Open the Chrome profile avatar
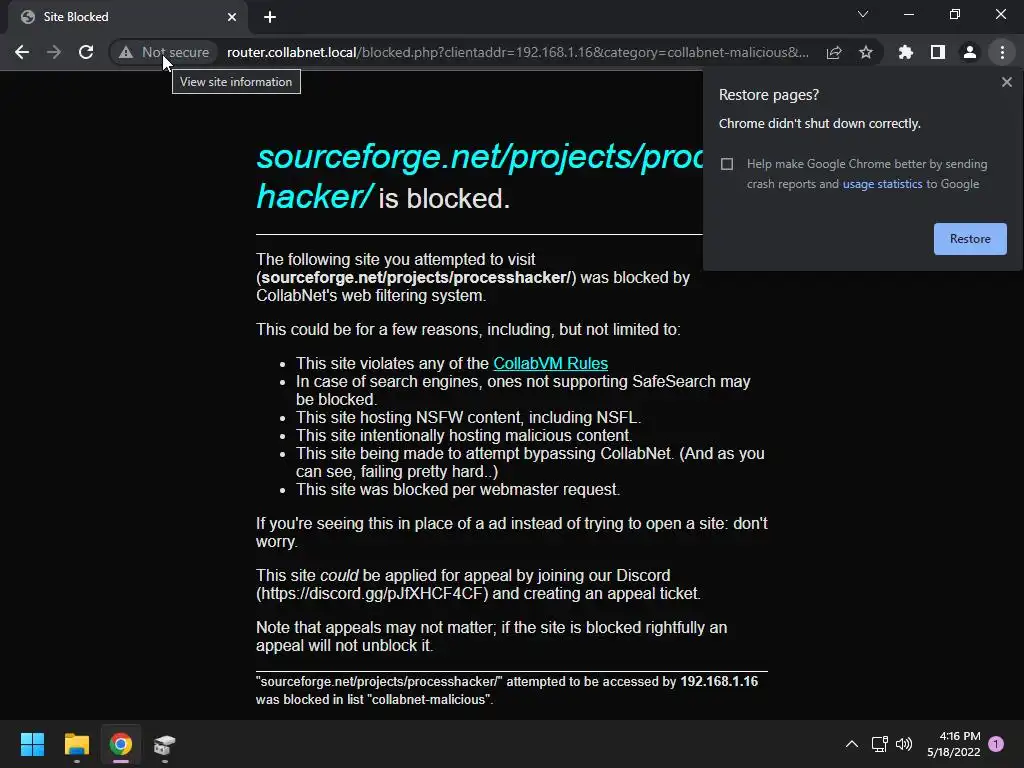The height and width of the screenshot is (768, 1024). tap(970, 52)
